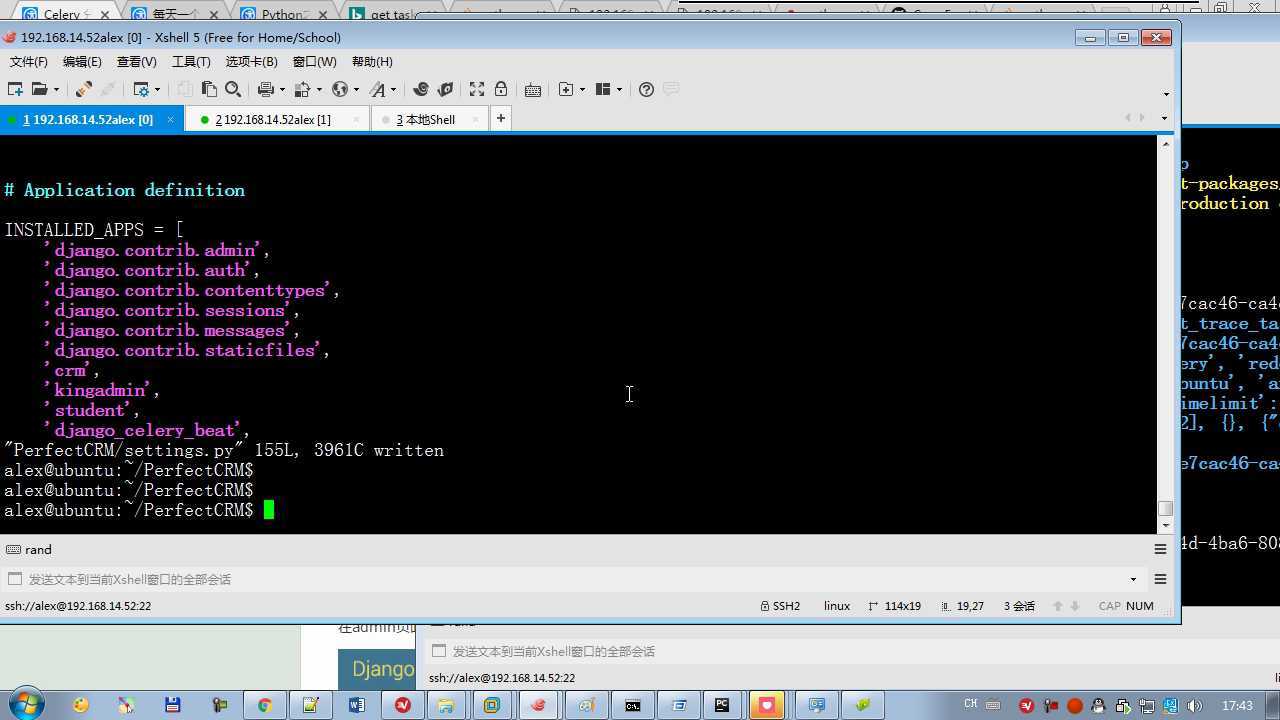Click the Open session folder icon
This screenshot has width=1280, height=720.
39,89
